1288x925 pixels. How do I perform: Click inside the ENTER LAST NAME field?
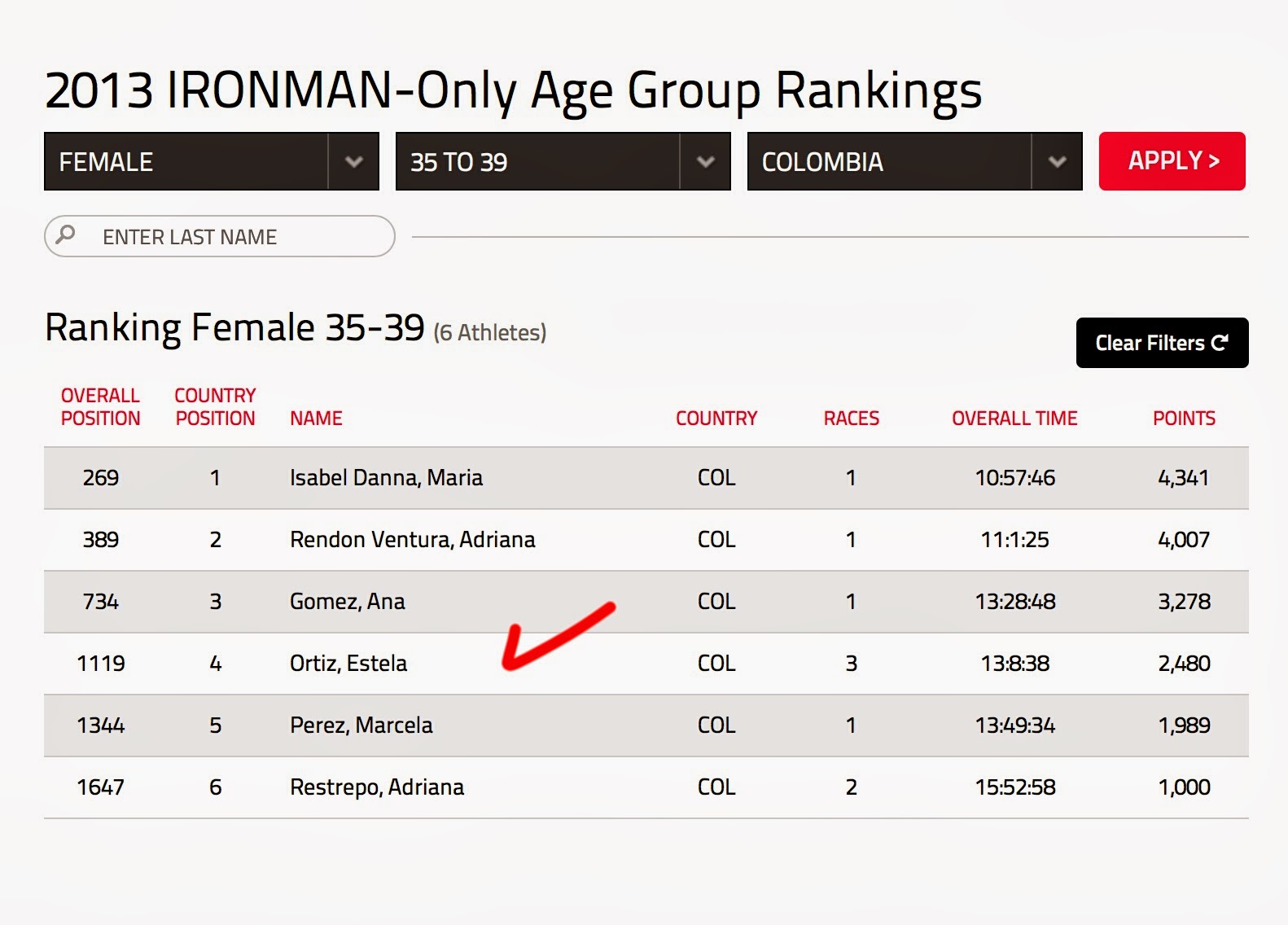(x=228, y=236)
